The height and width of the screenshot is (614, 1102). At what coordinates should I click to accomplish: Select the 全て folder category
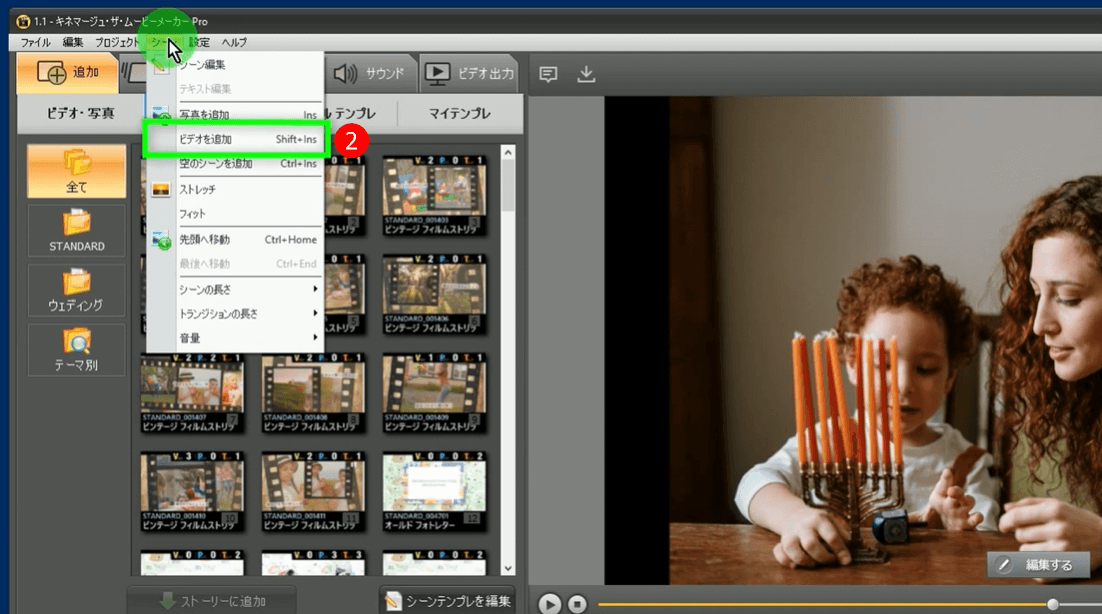pyautogui.click(x=77, y=171)
